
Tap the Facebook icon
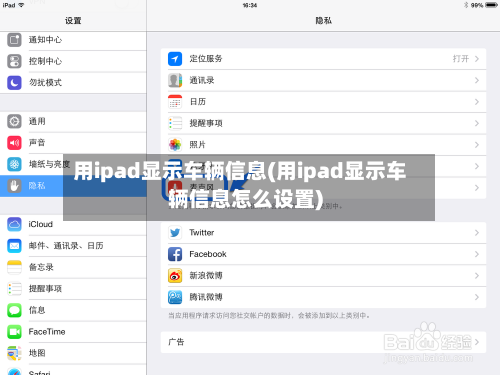tap(175, 254)
